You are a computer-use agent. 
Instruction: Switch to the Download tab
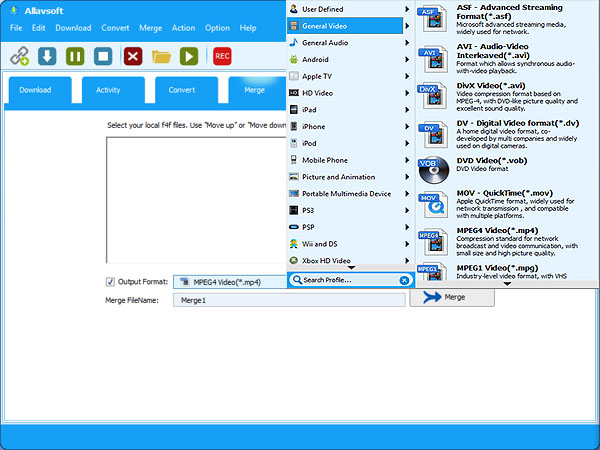tap(40, 90)
